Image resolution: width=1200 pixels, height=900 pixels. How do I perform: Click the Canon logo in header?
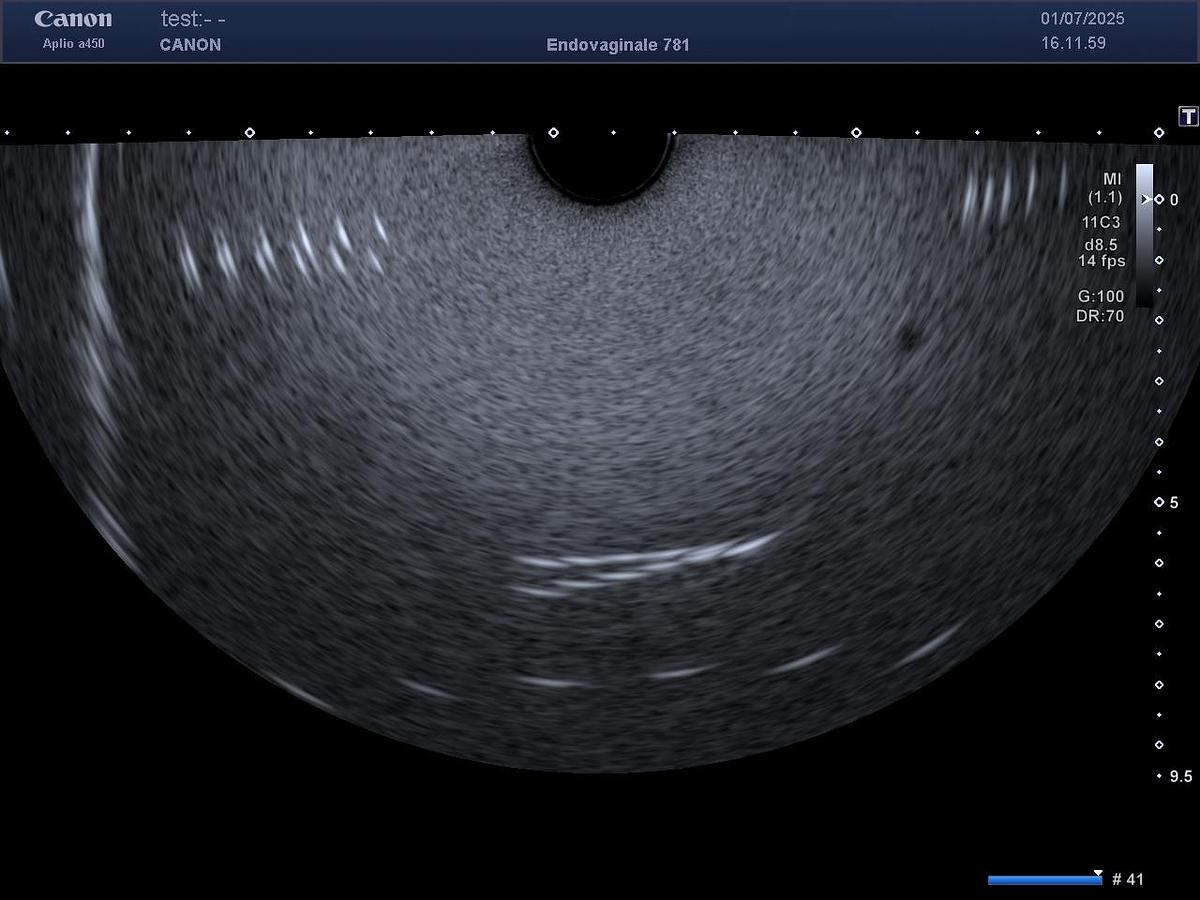tap(73, 19)
